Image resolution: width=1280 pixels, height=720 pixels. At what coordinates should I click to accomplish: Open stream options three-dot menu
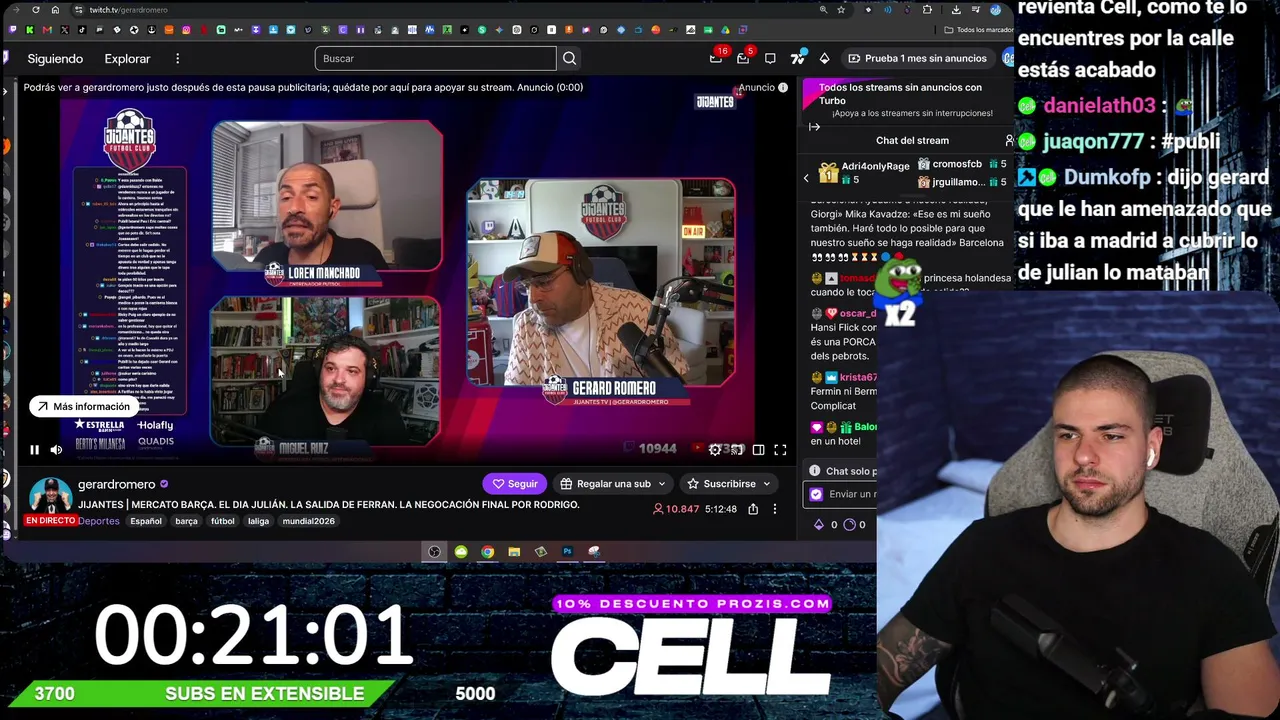coord(774,509)
